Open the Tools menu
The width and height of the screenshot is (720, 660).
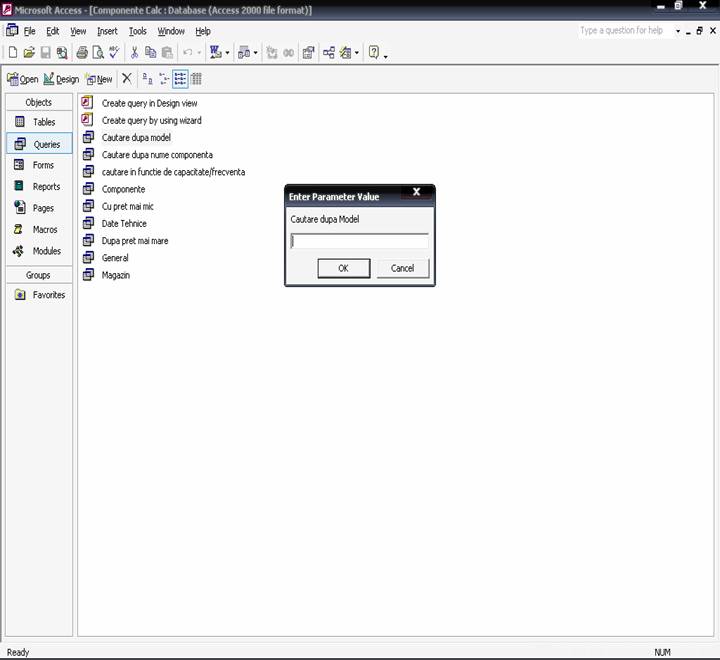[137, 31]
